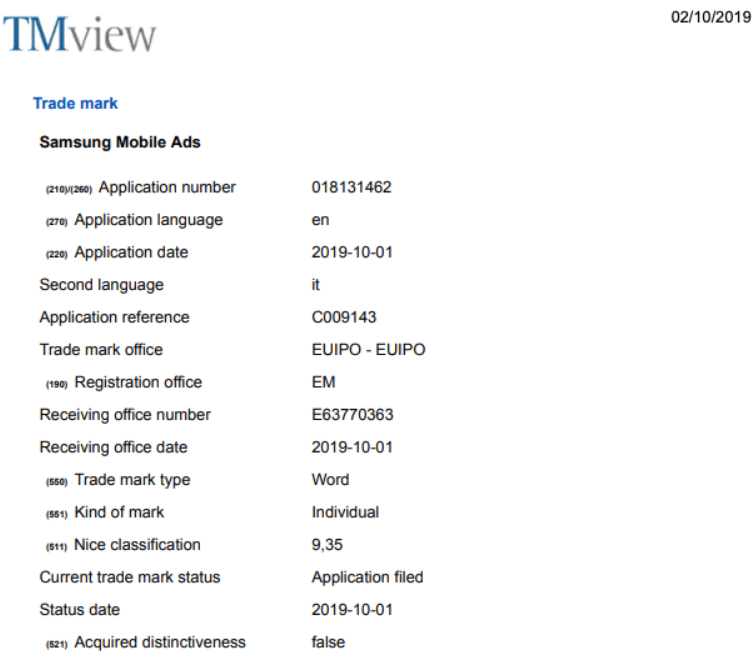756x657 pixels.
Task: Click the (551) INID code
Action: [56, 515]
